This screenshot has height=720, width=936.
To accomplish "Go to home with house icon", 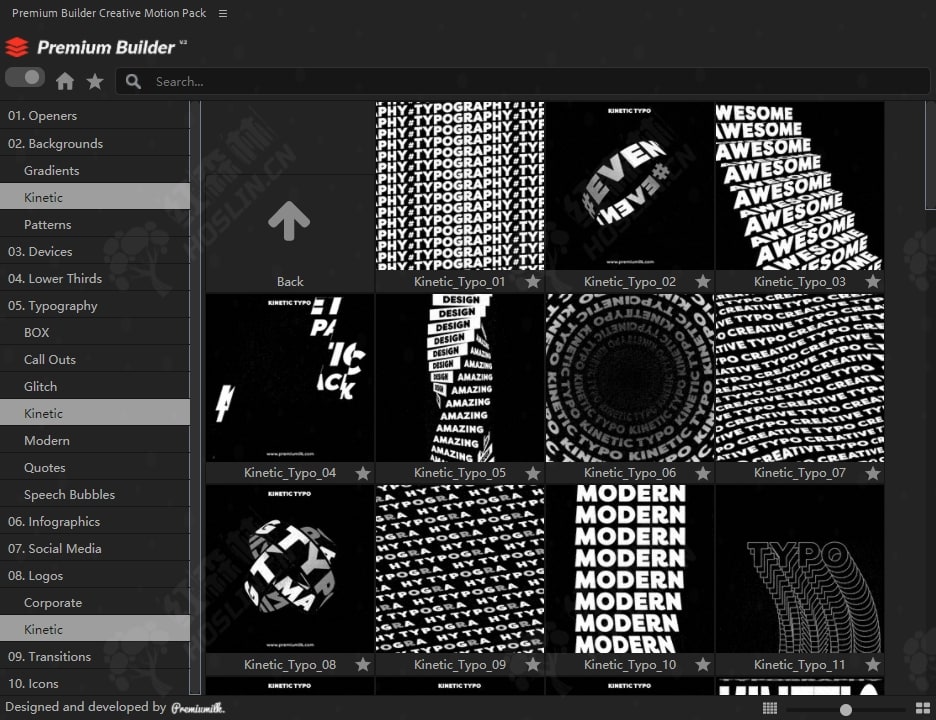I will pos(65,81).
